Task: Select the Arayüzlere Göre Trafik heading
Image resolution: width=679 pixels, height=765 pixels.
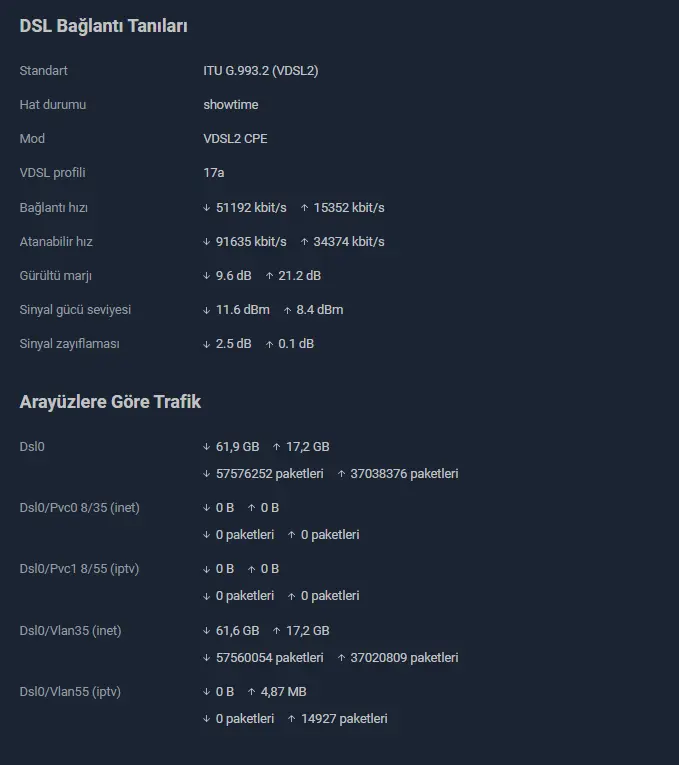Action: (110, 402)
